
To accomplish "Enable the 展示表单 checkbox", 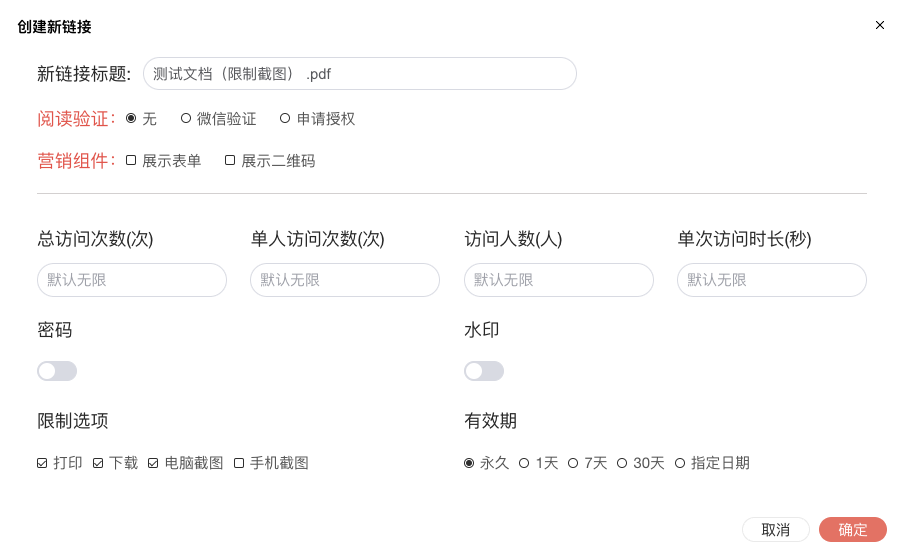I will coord(131,160).
